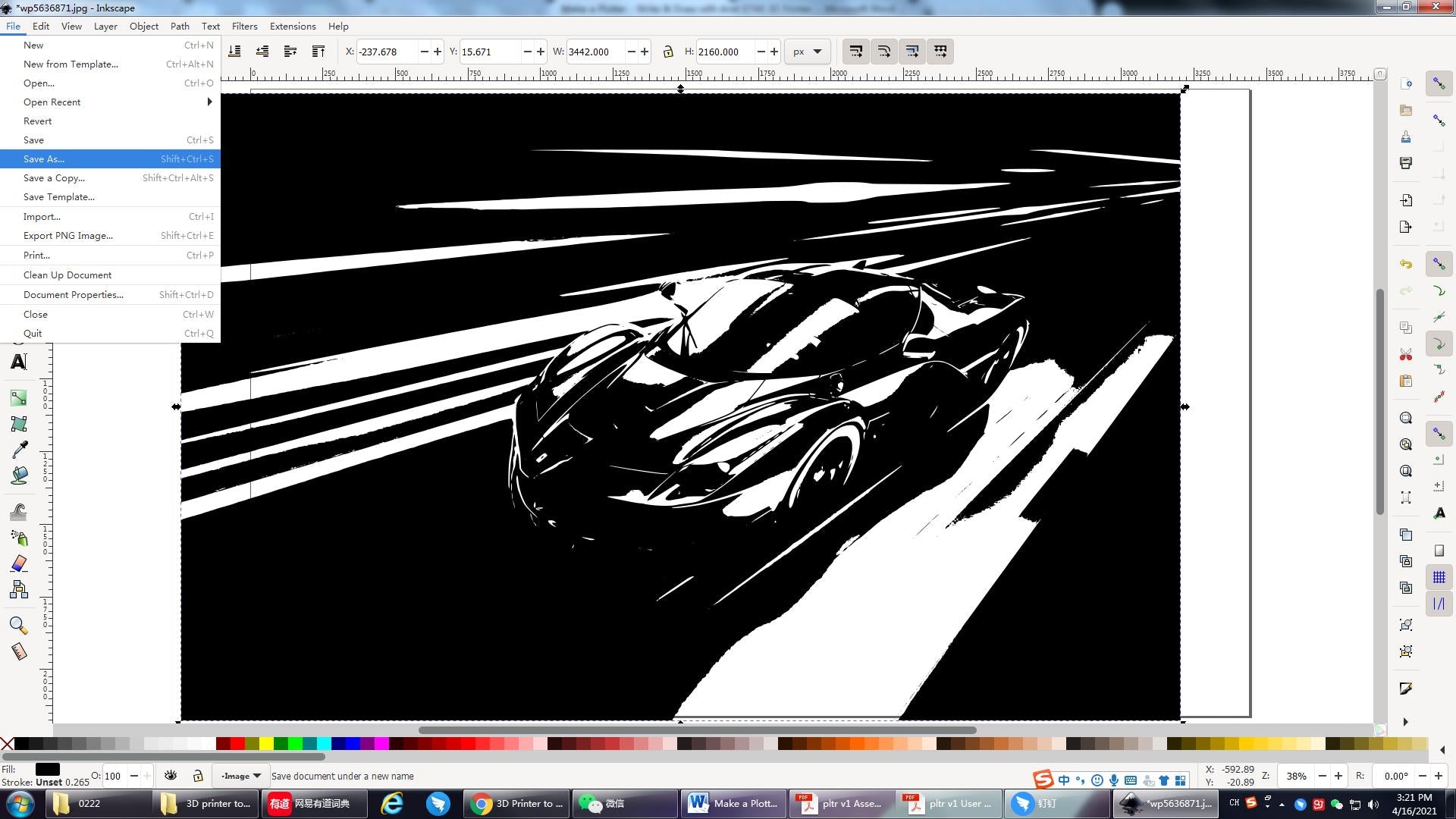Viewport: 1456px width, 819px height.
Task: Toggle width/height lock ratio
Action: point(667,52)
